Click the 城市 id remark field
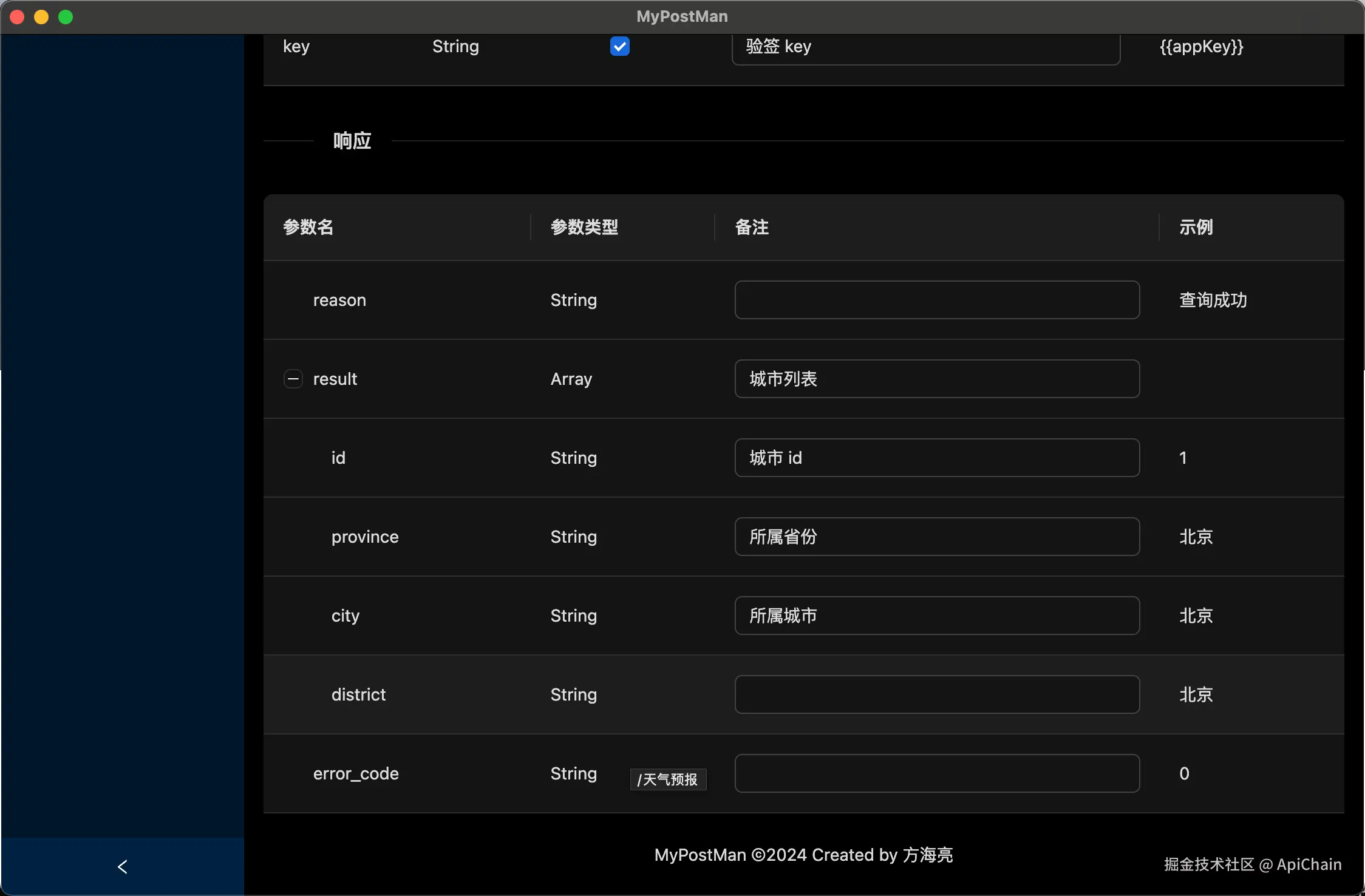Viewport: 1365px width, 896px height. 936,458
